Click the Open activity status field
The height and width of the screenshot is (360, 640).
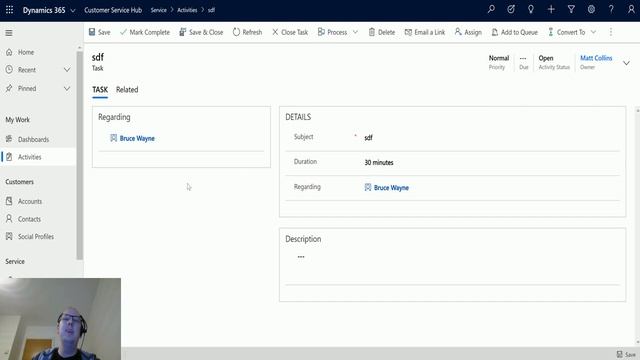coord(554,62)
